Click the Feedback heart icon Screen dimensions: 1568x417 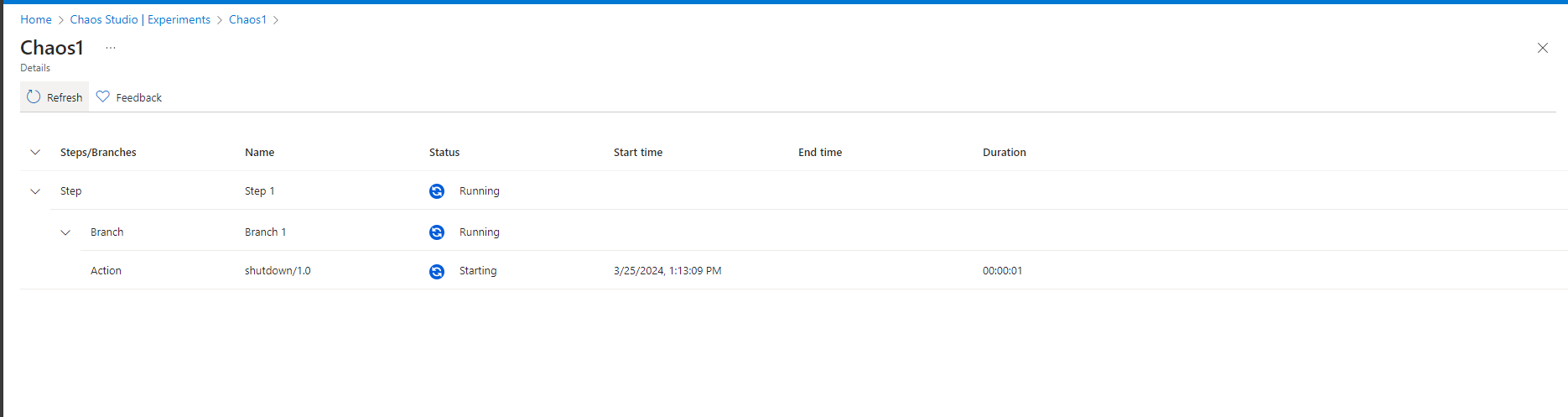click(103, 96)
